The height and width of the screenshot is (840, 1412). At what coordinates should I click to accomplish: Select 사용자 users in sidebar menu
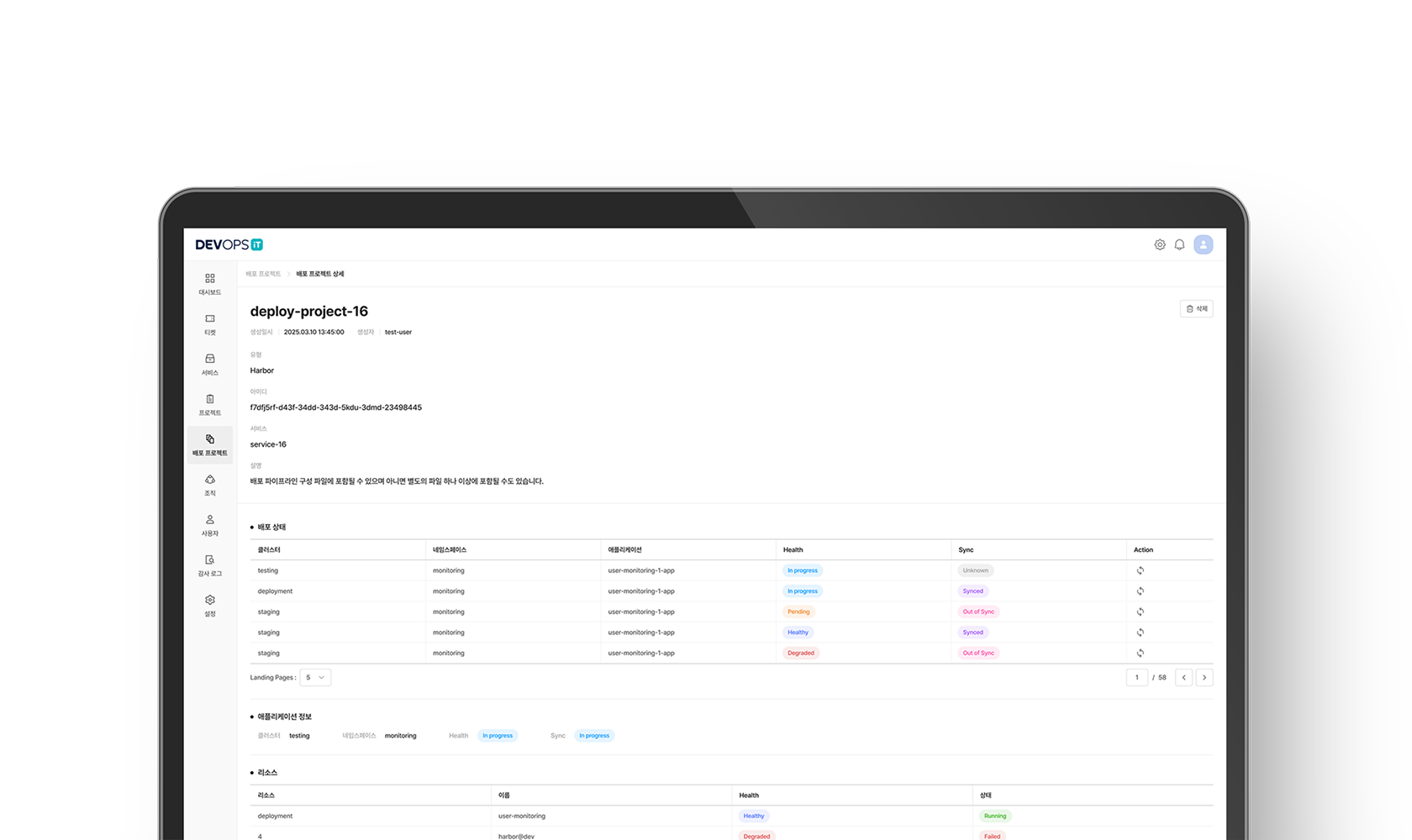click(210, 525)
